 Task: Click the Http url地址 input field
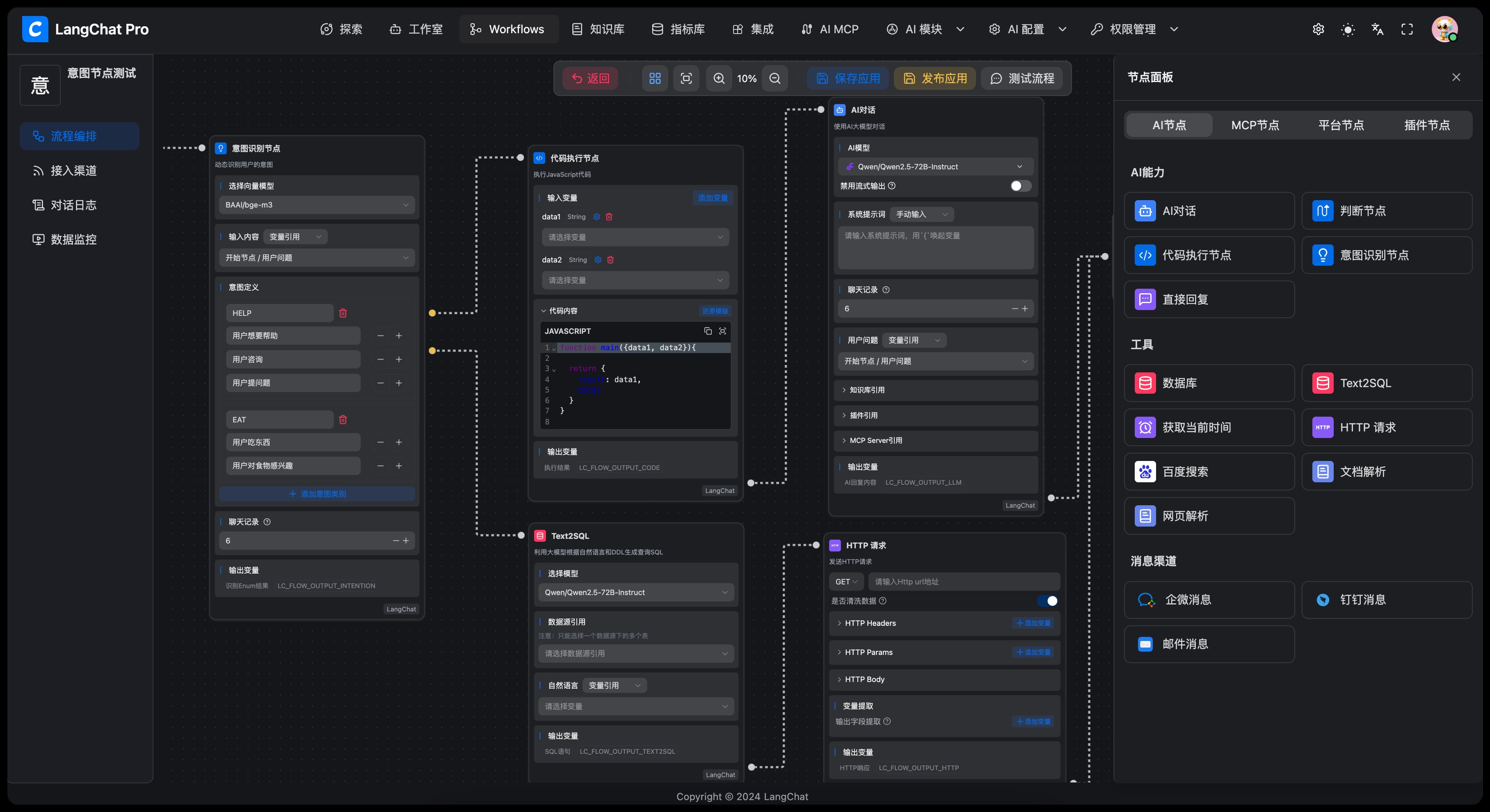coord(964,582)
